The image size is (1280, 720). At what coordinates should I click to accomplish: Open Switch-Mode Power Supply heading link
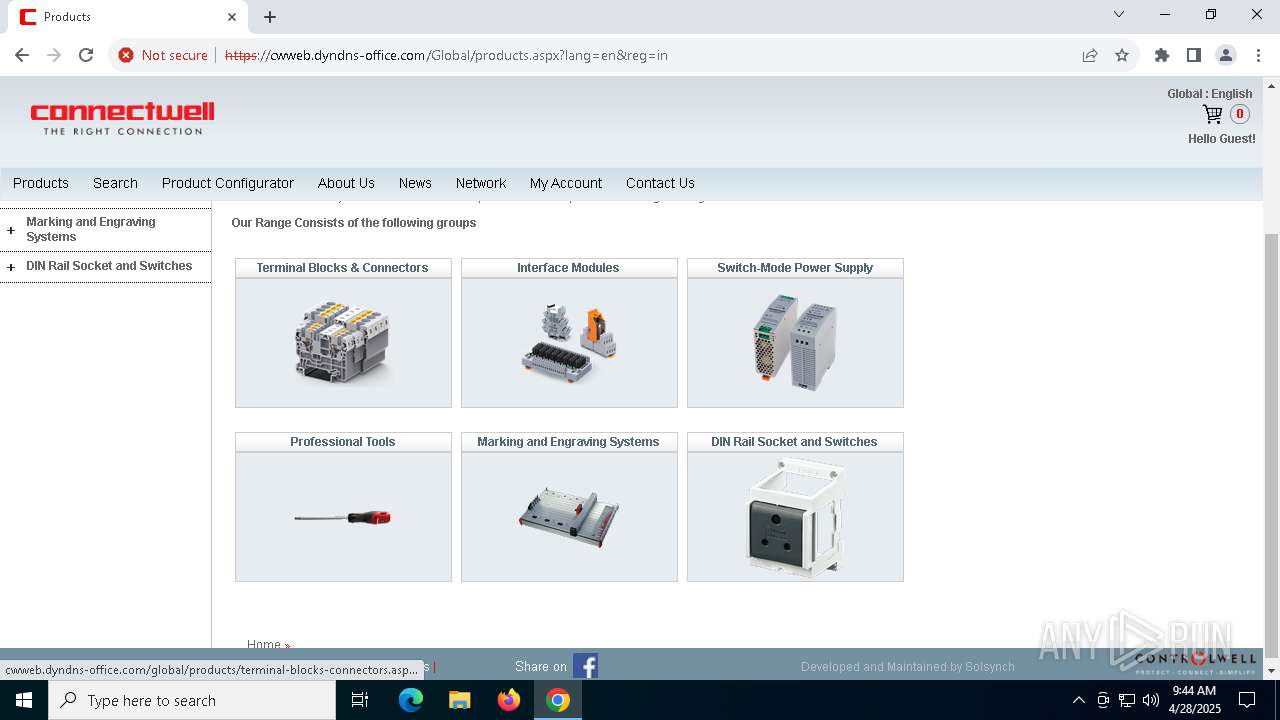tap(795, 268)
